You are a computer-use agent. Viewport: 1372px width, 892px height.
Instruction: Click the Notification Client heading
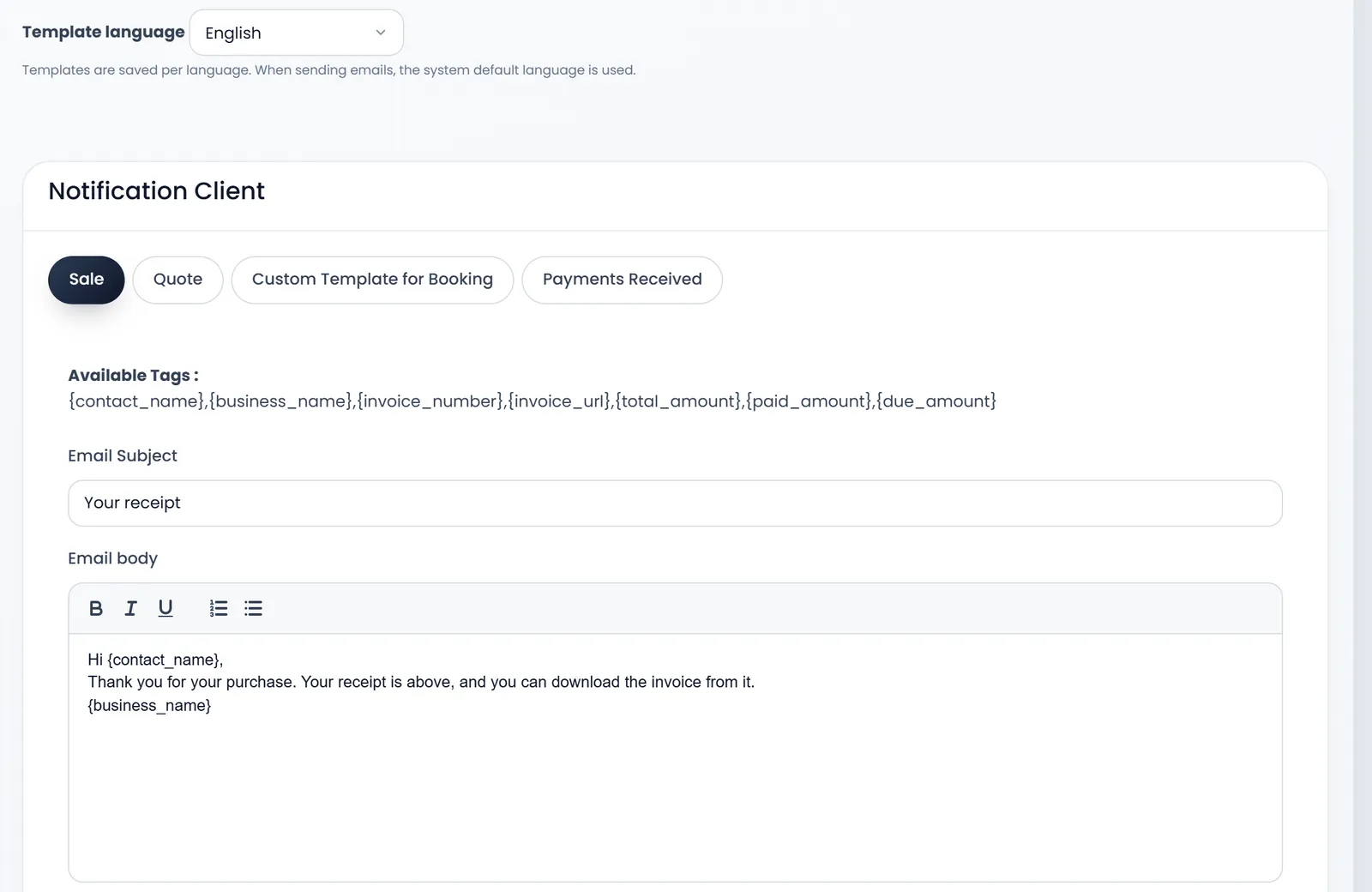click(x=156, y=190)
